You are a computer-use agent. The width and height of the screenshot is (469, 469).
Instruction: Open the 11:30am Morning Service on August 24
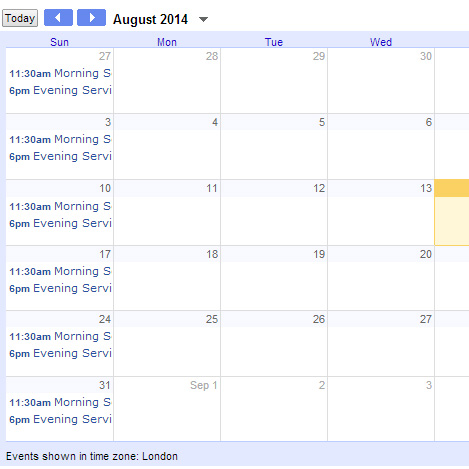[x=60, y=336]
